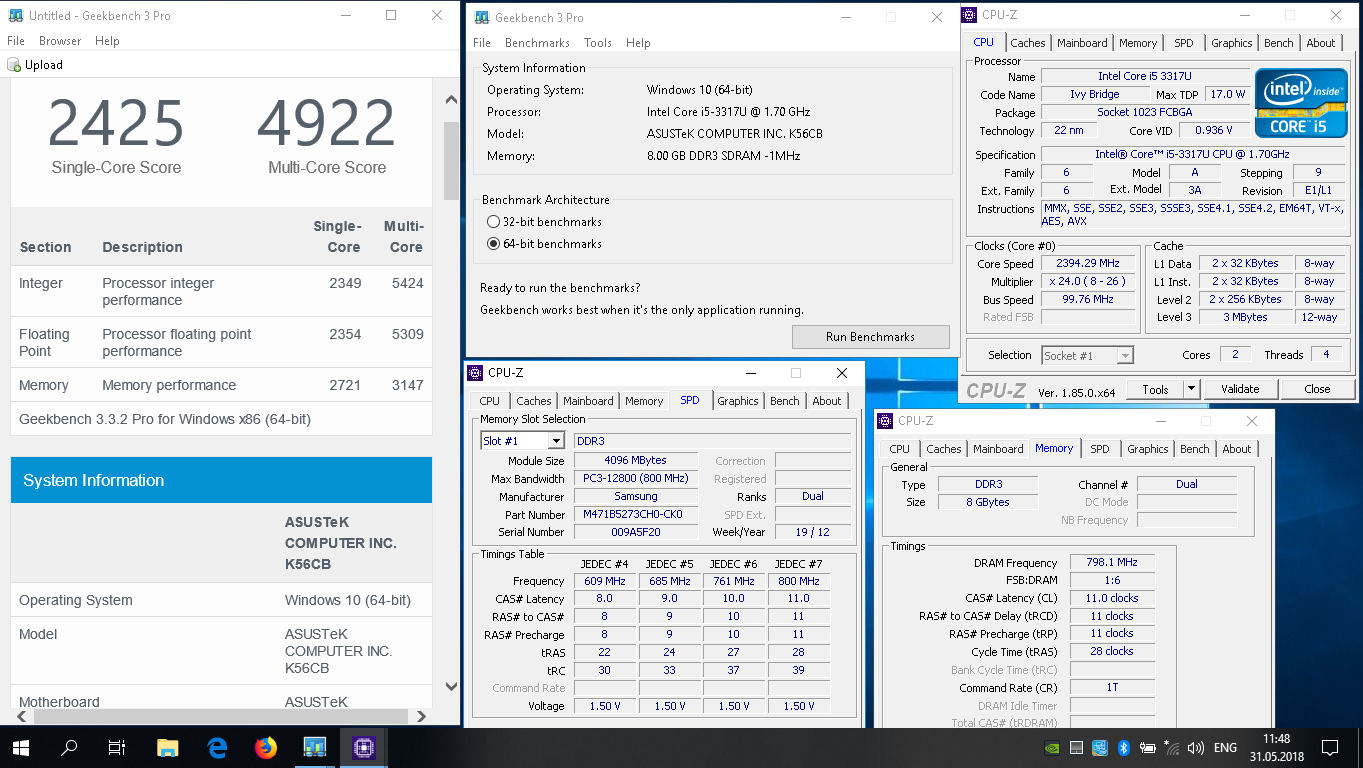Click horizontal scroll right arrow in Geekbench results
Screen dimensions: 1363x768
coord(423,716)
